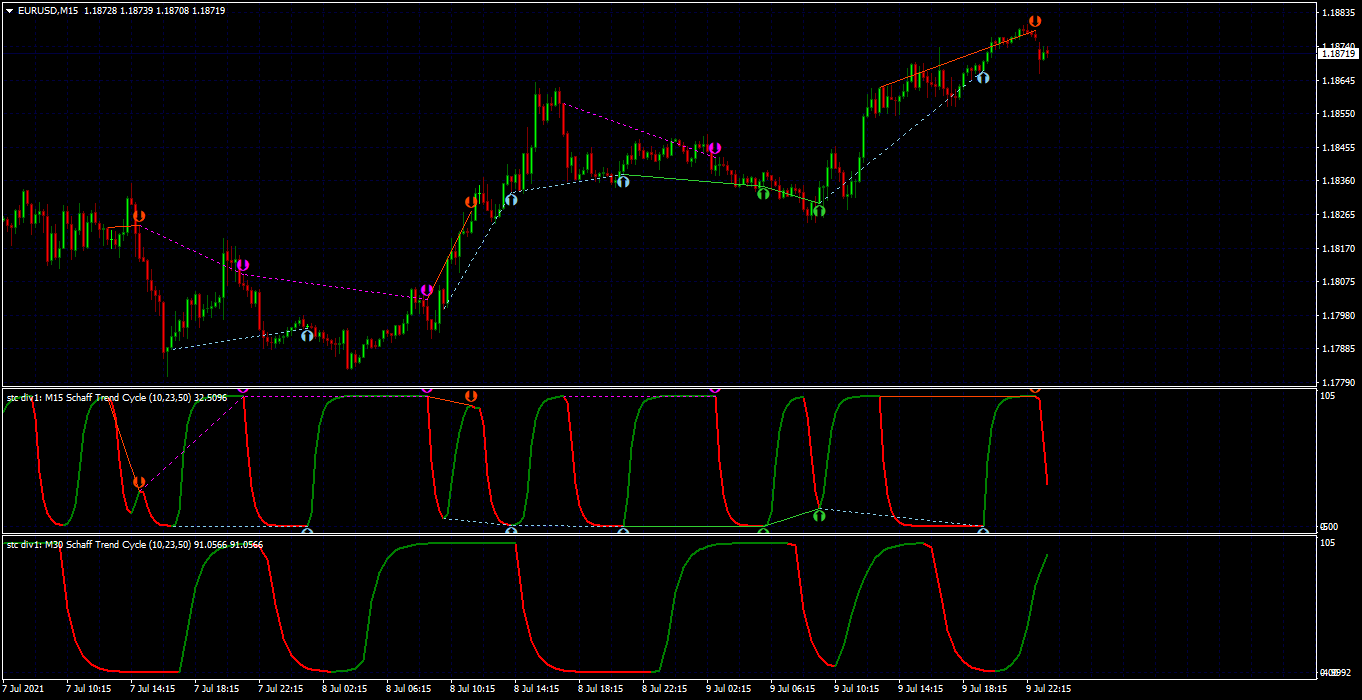Click the M30 Schaff Trend Cycle indicator label
Viewport: 1362px width, 700px height.
pyautogui.click(x=135, y=545)
